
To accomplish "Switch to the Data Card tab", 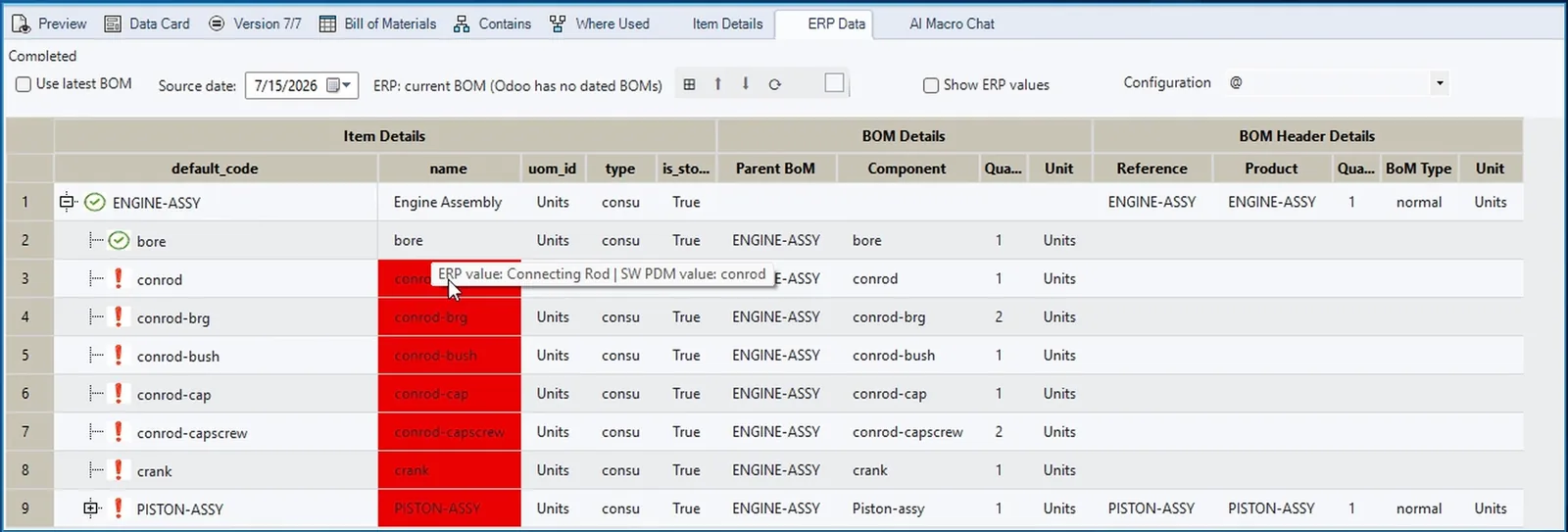I will click(x=147, y=24).
